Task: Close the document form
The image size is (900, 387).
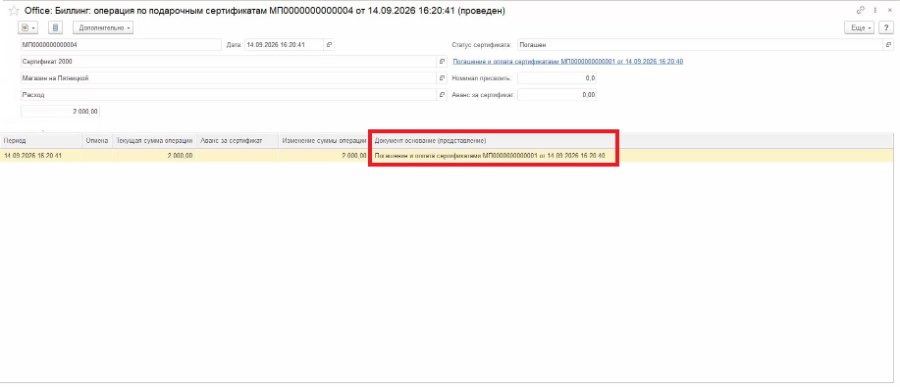Action: pos(890,10)
